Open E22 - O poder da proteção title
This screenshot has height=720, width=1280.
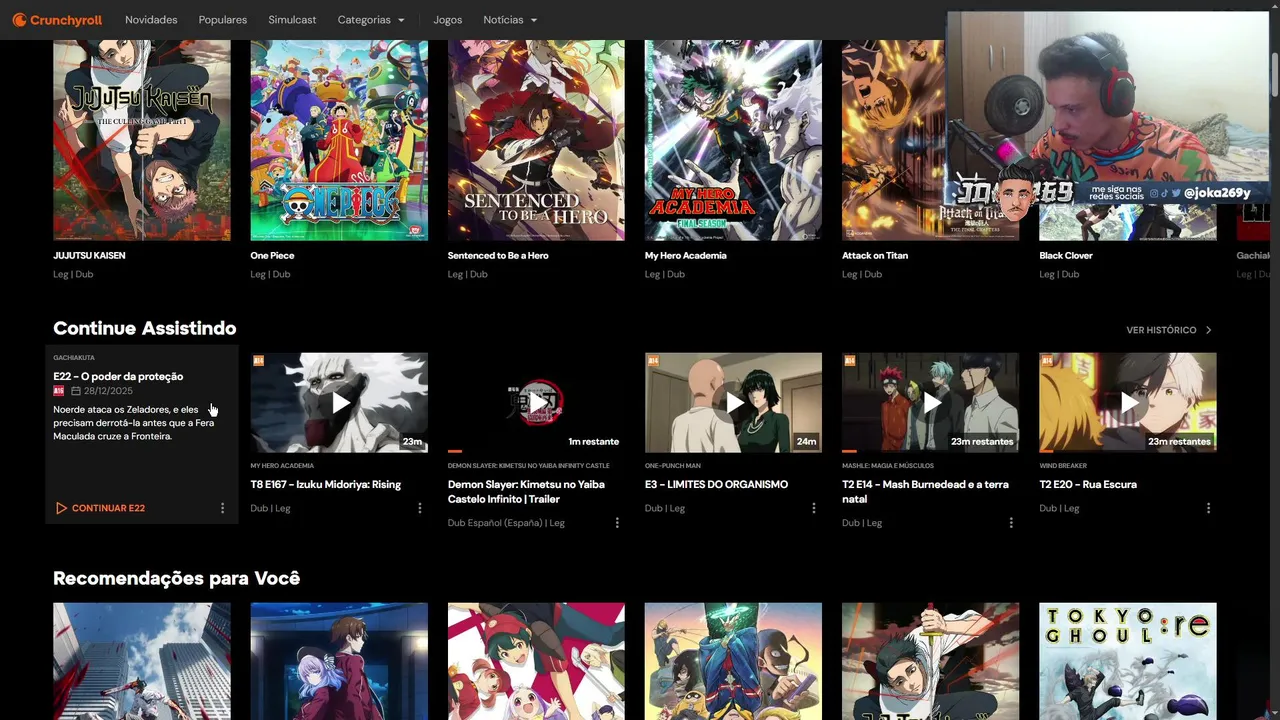click(x=118, y=376)
